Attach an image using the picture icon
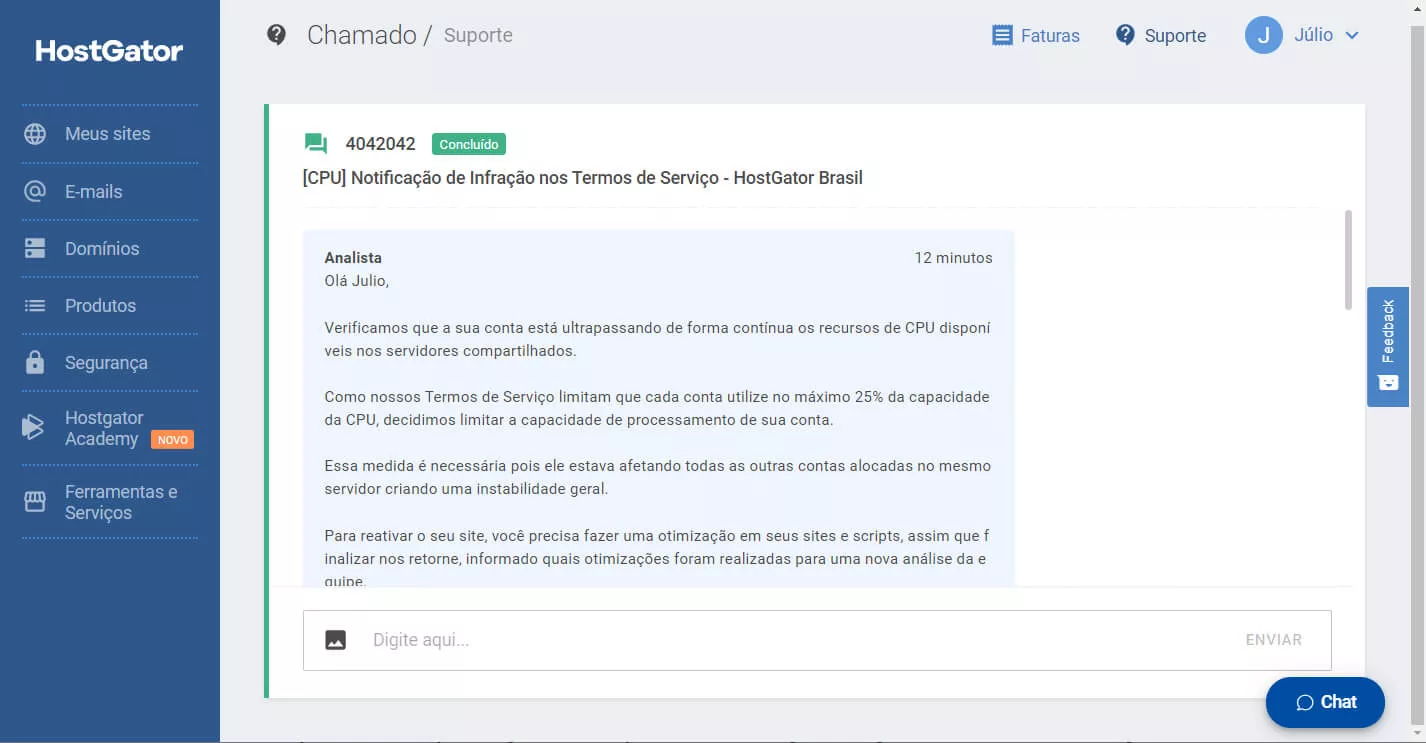Image resolution: width=1426 pixels, height=743 pixels. click(336, 640)
